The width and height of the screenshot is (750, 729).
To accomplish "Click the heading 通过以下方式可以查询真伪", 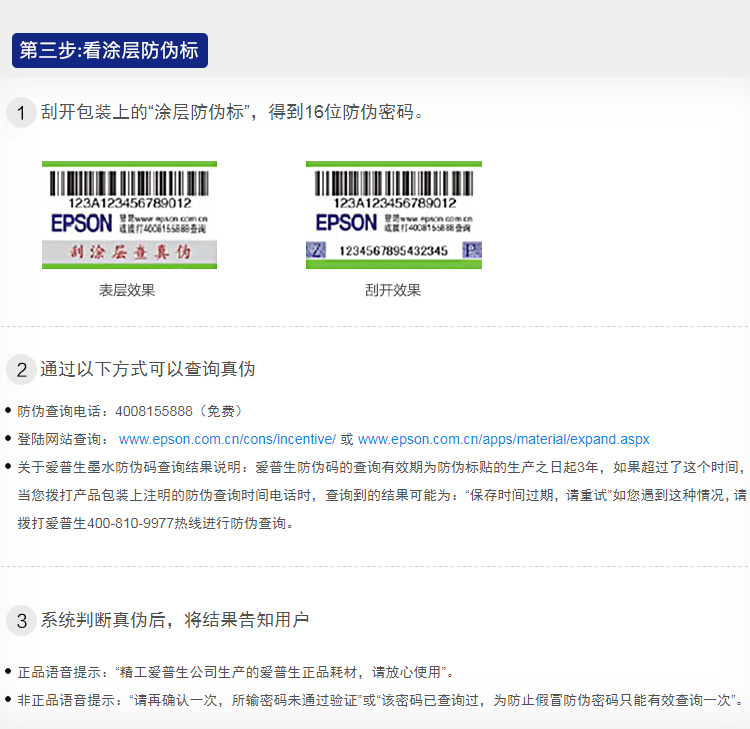I will click(x=148, y=369).
